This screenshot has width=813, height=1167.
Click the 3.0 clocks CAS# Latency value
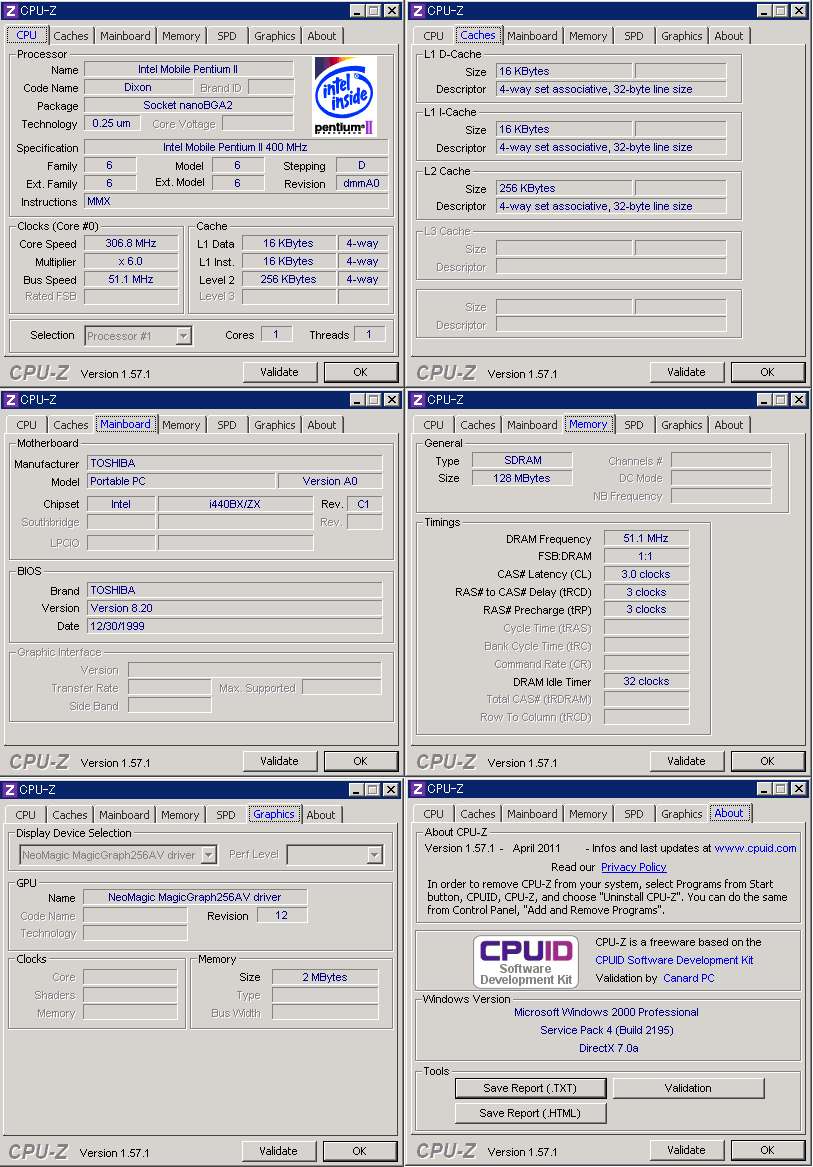tap(646, 574)
